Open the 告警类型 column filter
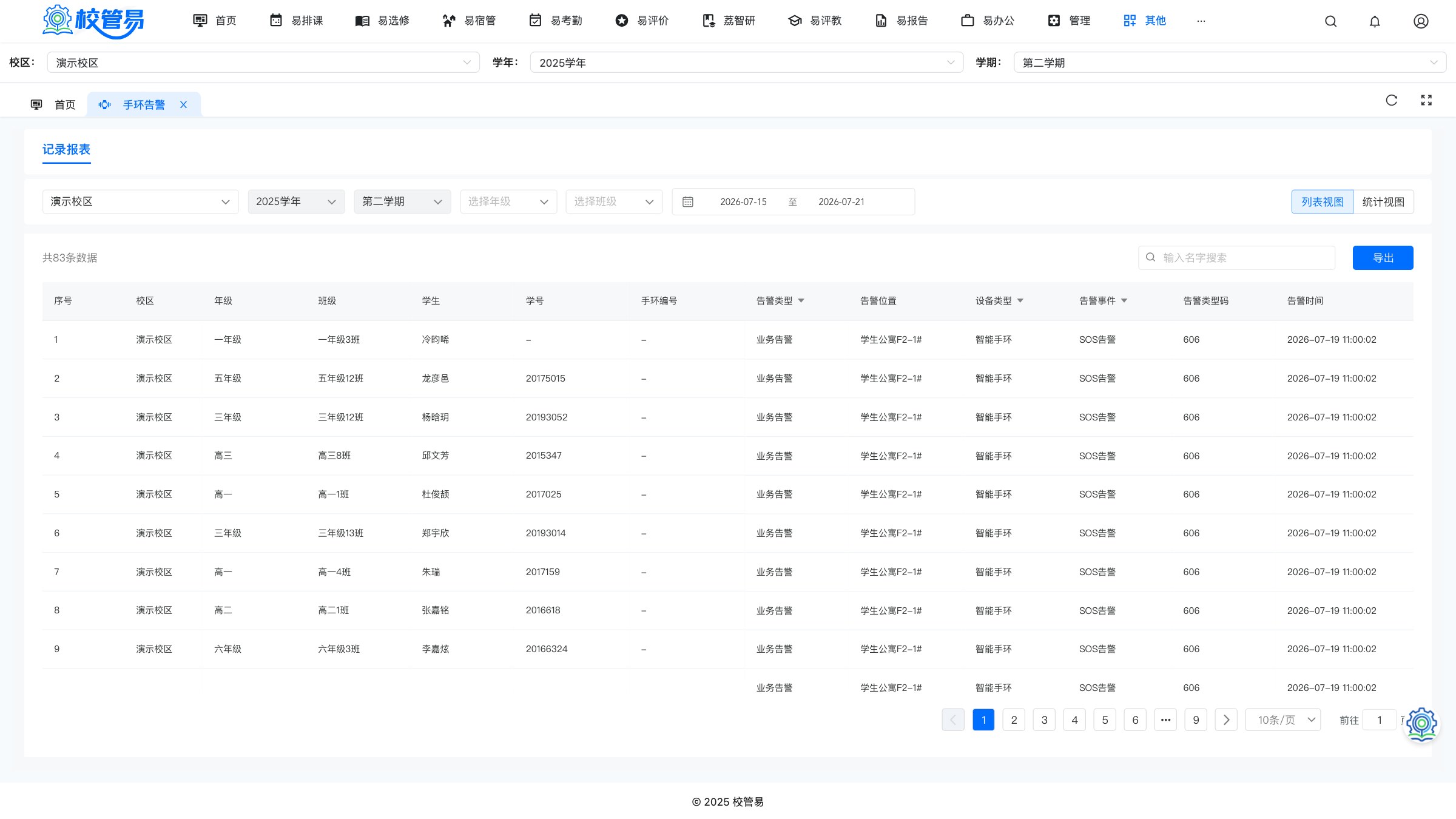 tap(801, 301)
